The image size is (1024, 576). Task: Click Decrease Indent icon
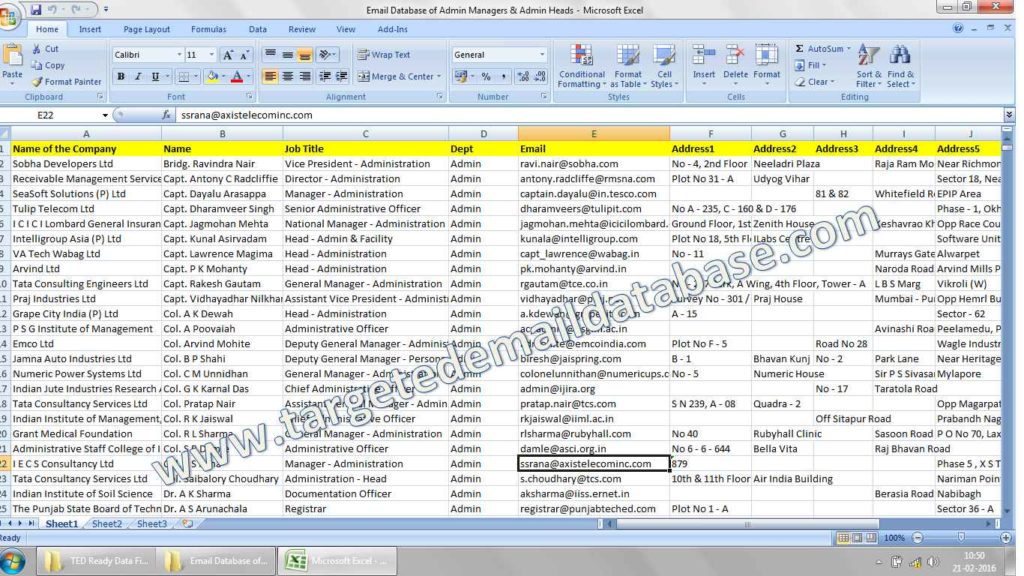coord(325,77)
